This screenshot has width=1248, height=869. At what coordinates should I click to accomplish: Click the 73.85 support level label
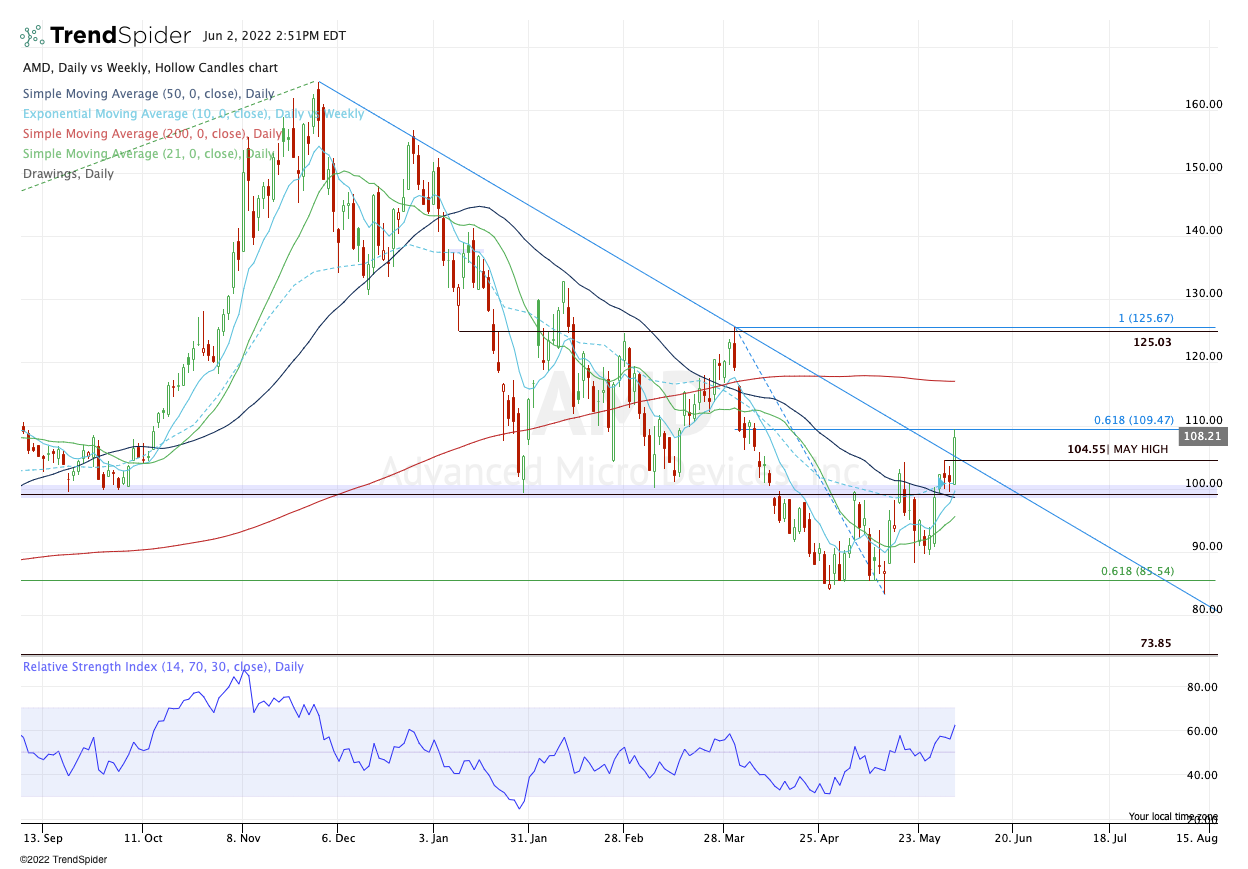1155,643
